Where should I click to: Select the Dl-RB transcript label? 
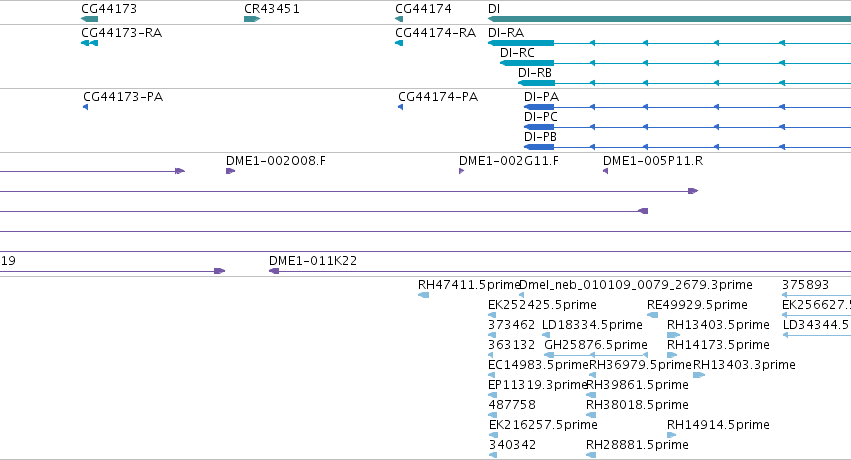(535, 73)
